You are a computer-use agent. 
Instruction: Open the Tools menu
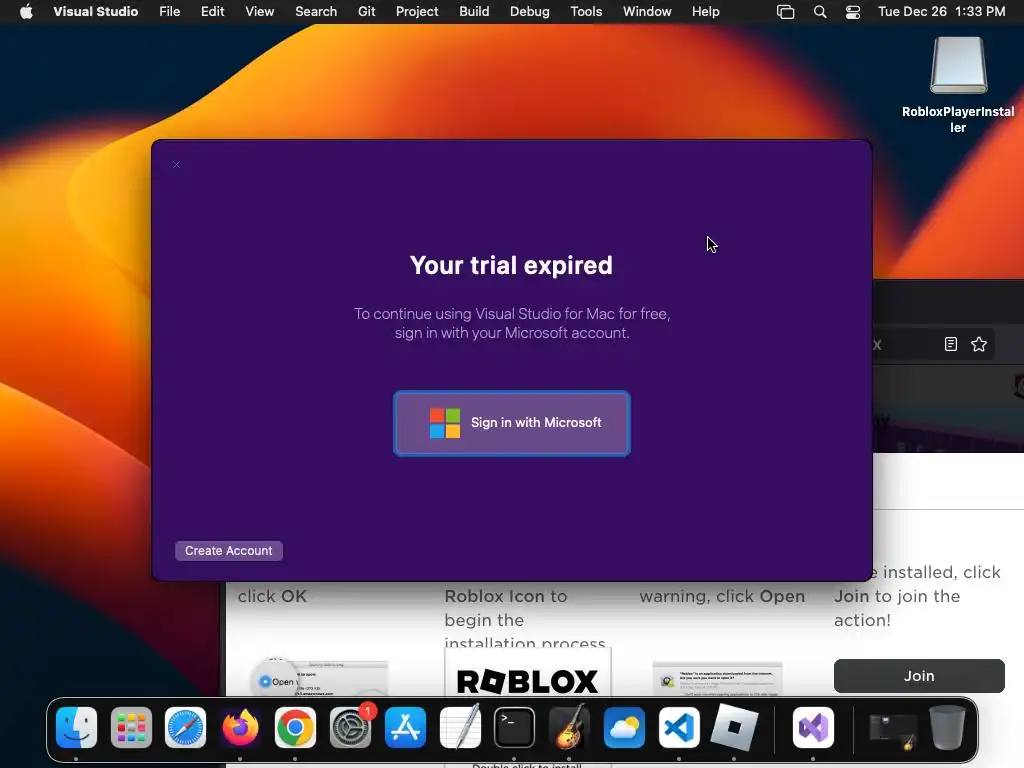pos(586,11)
